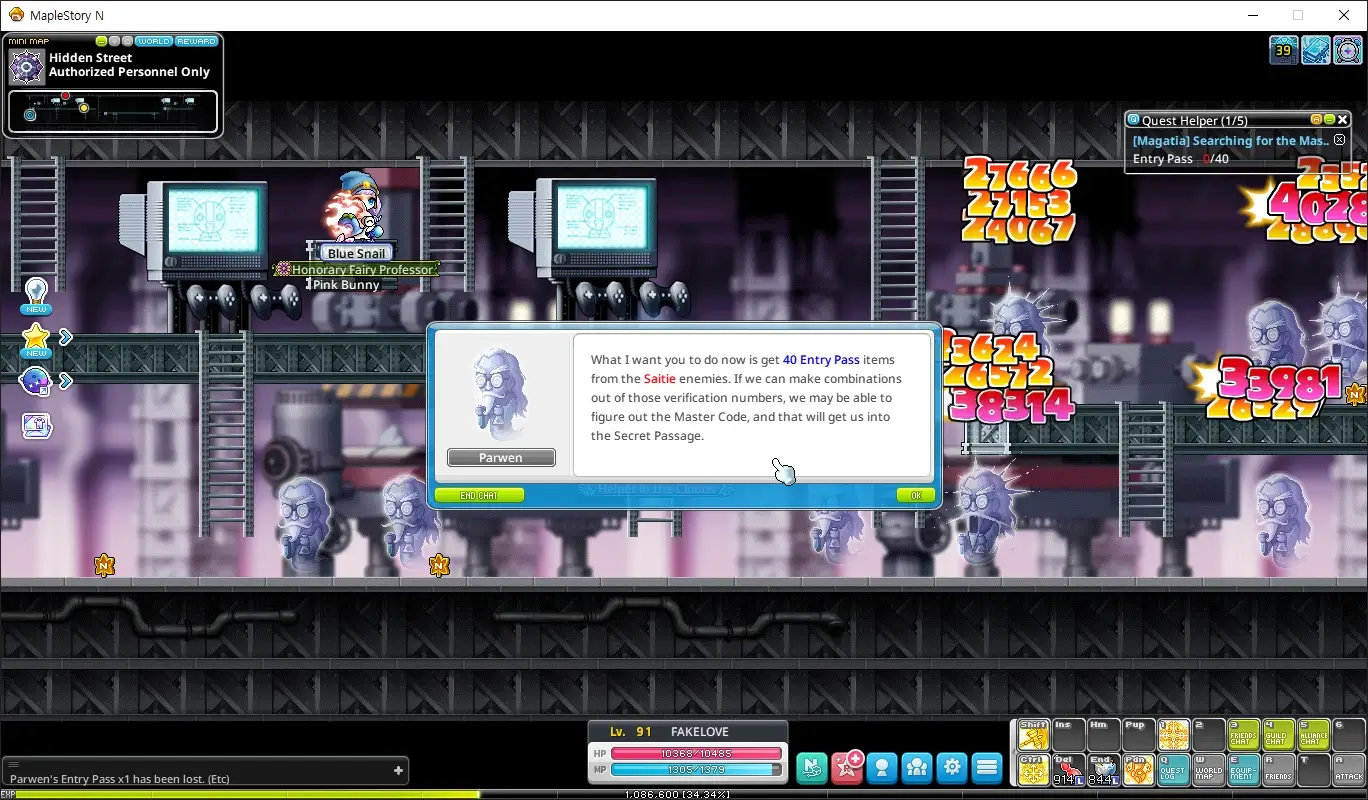Open the main menu list button
This screenshot has height=800, width=1368.
click(987, 767)
